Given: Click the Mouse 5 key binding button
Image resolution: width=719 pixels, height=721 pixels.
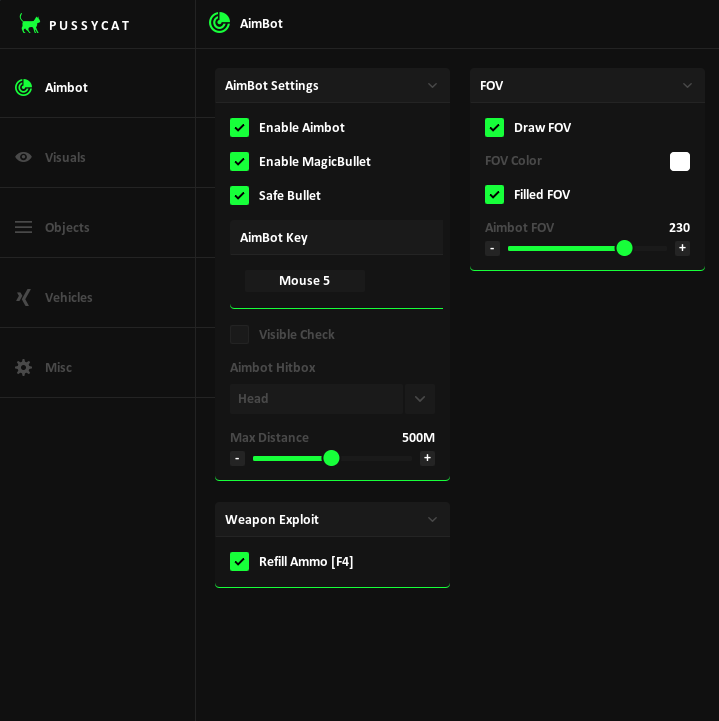Looking at the screenshot, I should tap(305, 281).
